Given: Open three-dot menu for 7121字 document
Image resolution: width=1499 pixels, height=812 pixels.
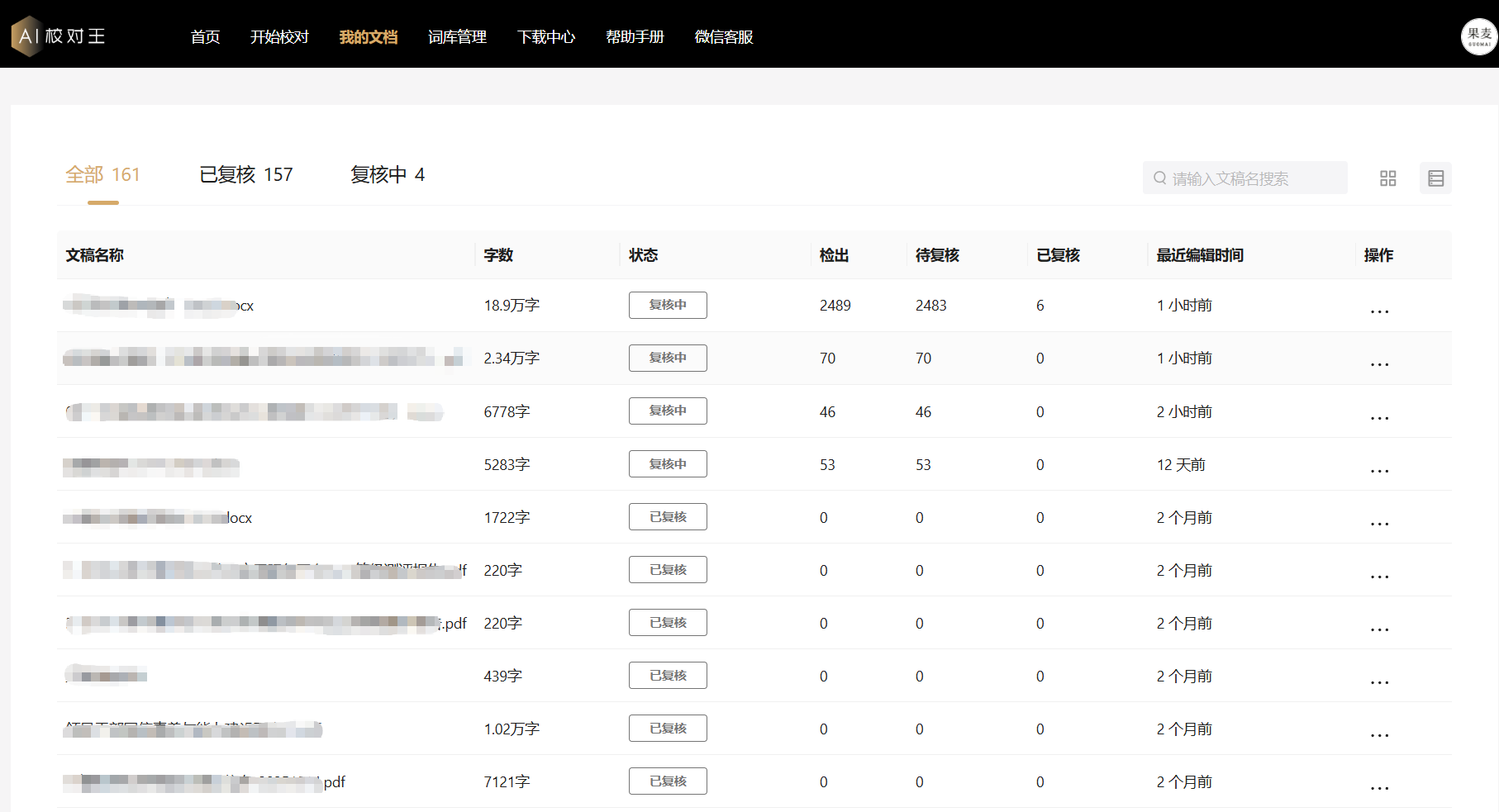Looking at the screenshot, I should pyautogui.click(x=1379, y=787).
